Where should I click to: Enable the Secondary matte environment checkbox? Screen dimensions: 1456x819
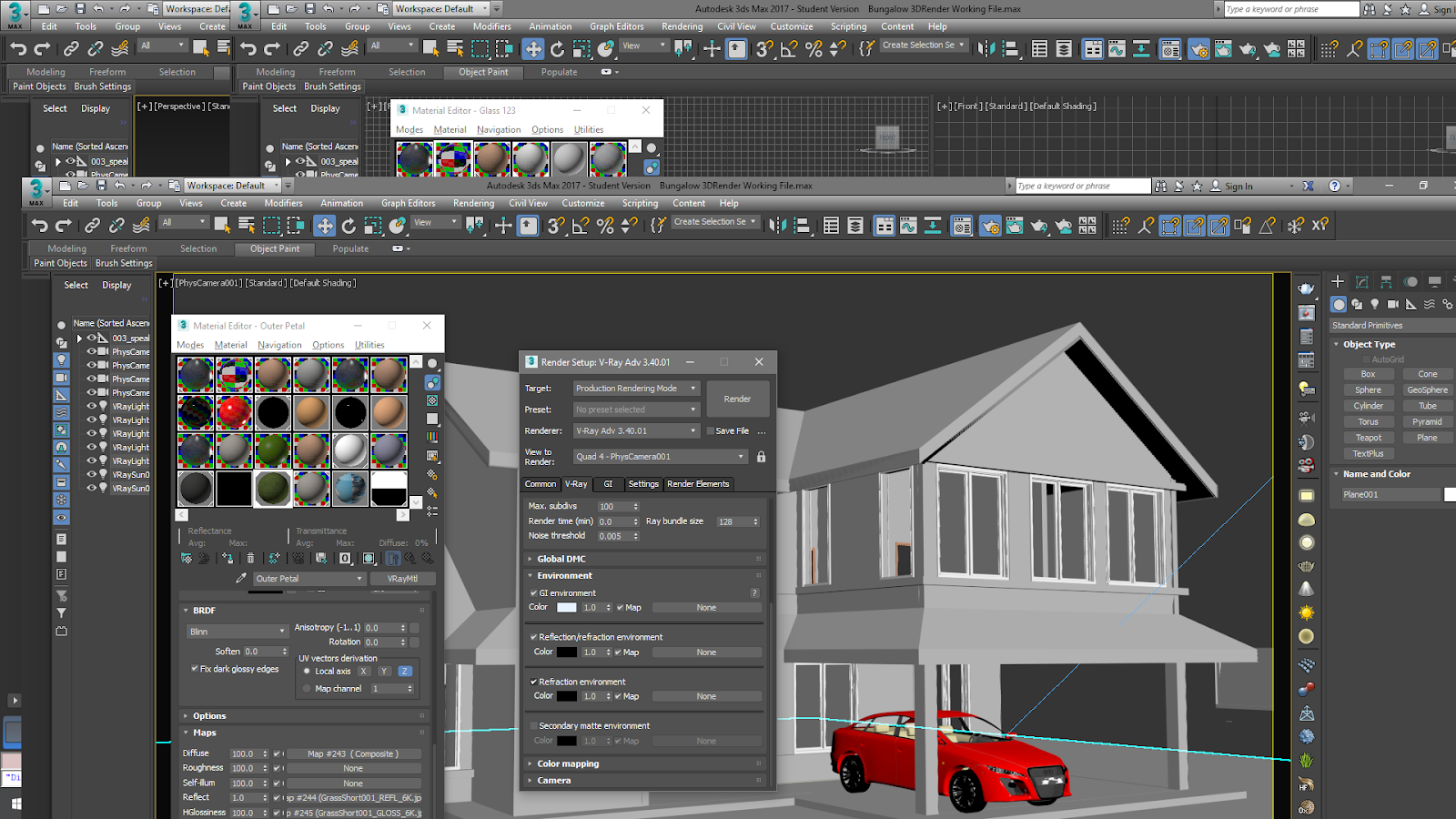[534, 725]
